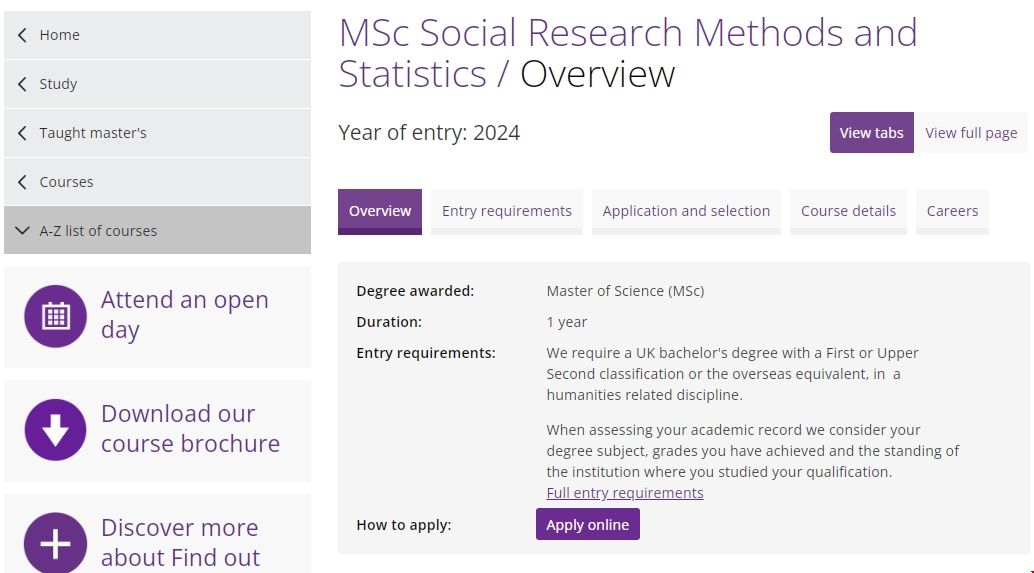Viewport: 1034px width, 573px height.
Task: Click the download arrow circle icon
Action: point(55,430)
